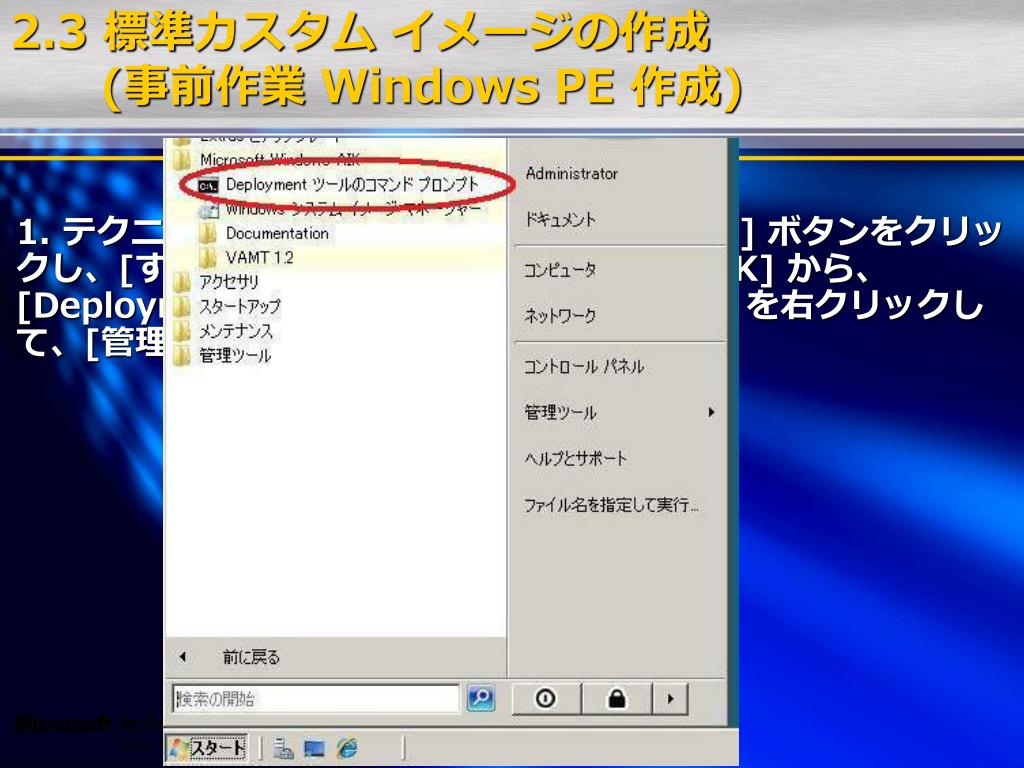Open ドキュメント from right pane
The width and height of the screenshot is (1024, 768).
[560, 219]
